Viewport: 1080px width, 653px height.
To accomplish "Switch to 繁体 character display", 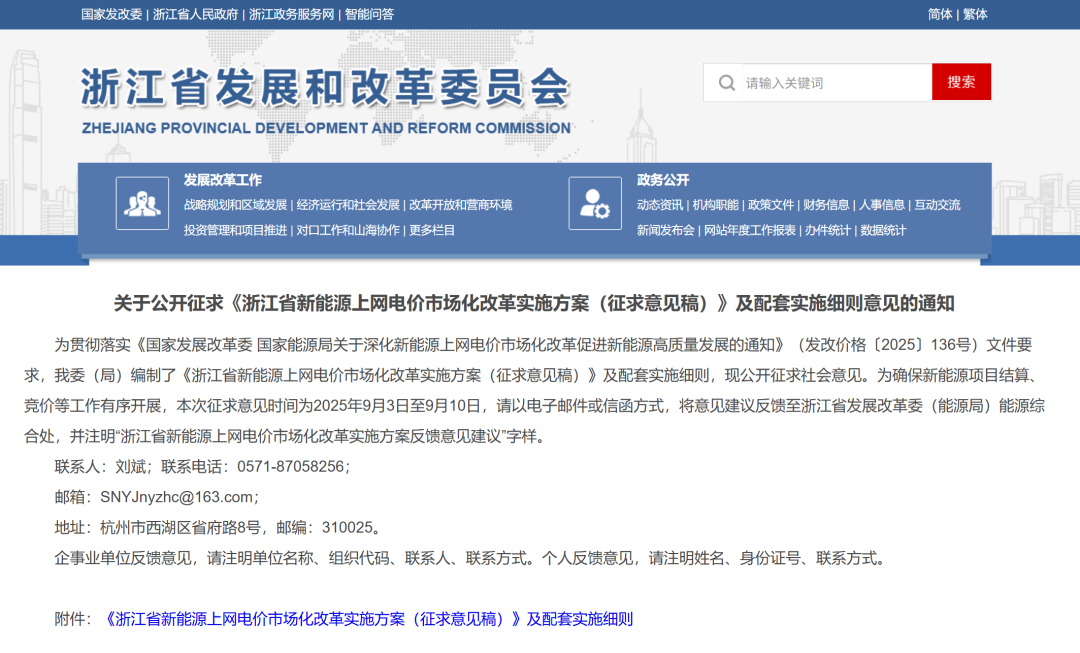I will (x=974, y=15).
